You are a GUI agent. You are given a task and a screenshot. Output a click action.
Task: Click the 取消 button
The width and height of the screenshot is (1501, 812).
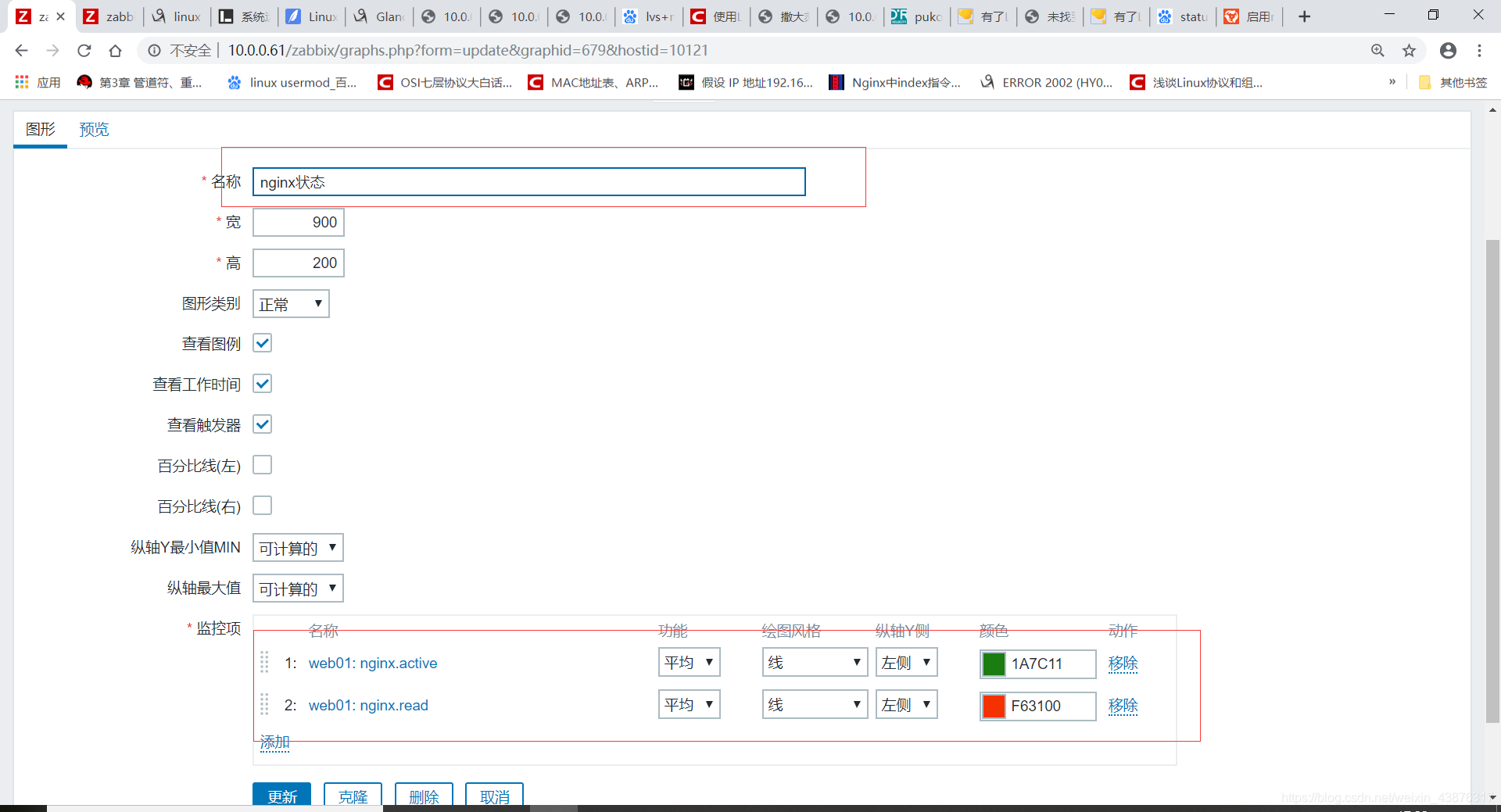494,796
